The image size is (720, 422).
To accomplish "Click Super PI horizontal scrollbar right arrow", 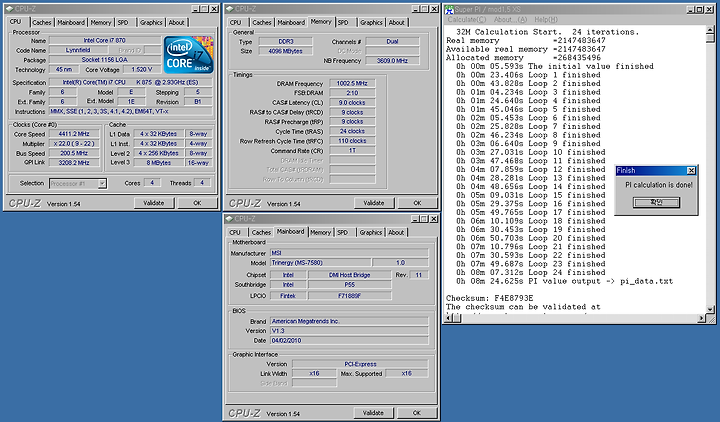I will click(702, 318).
